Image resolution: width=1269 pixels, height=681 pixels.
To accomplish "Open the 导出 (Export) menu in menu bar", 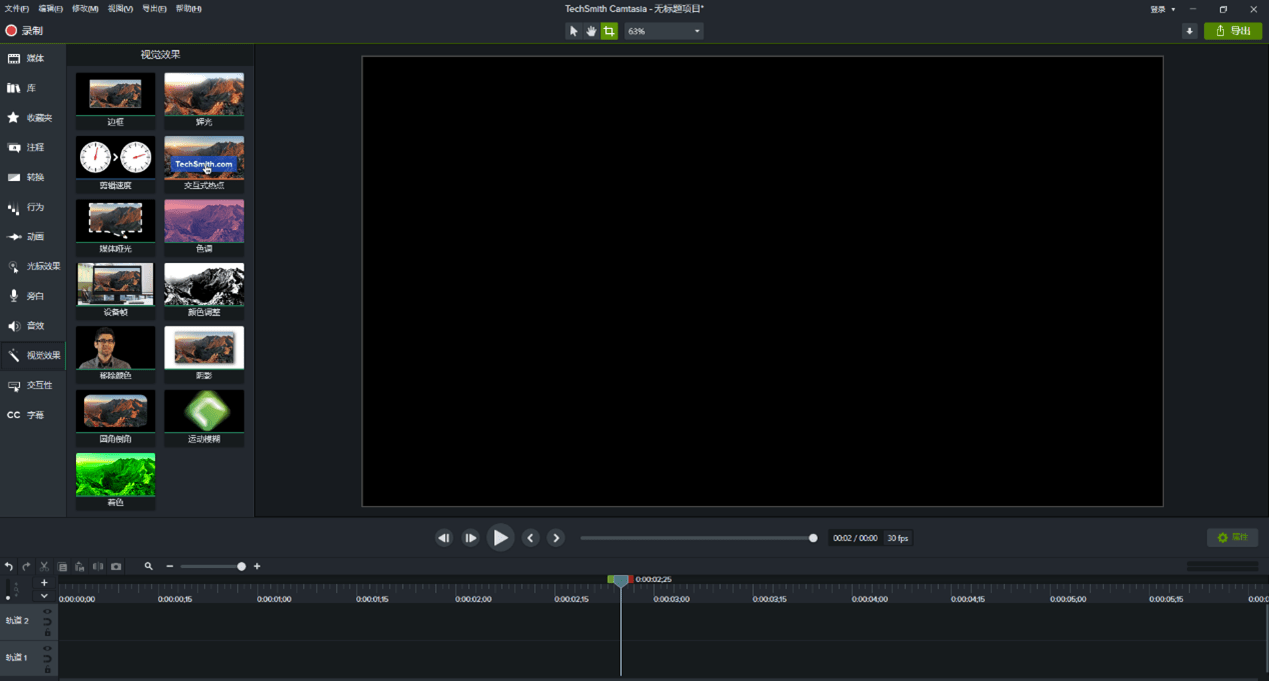I will 154,8.
